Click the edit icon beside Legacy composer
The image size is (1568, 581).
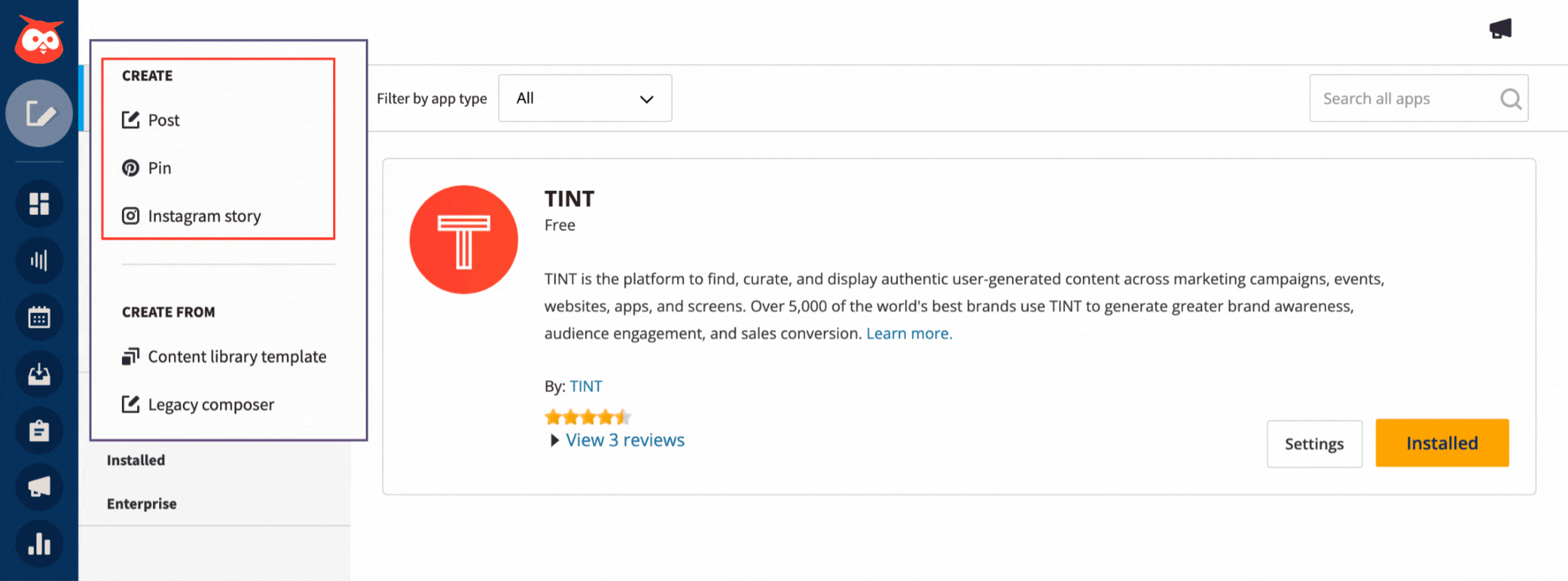pyautogui.click(x=131, y=405)
